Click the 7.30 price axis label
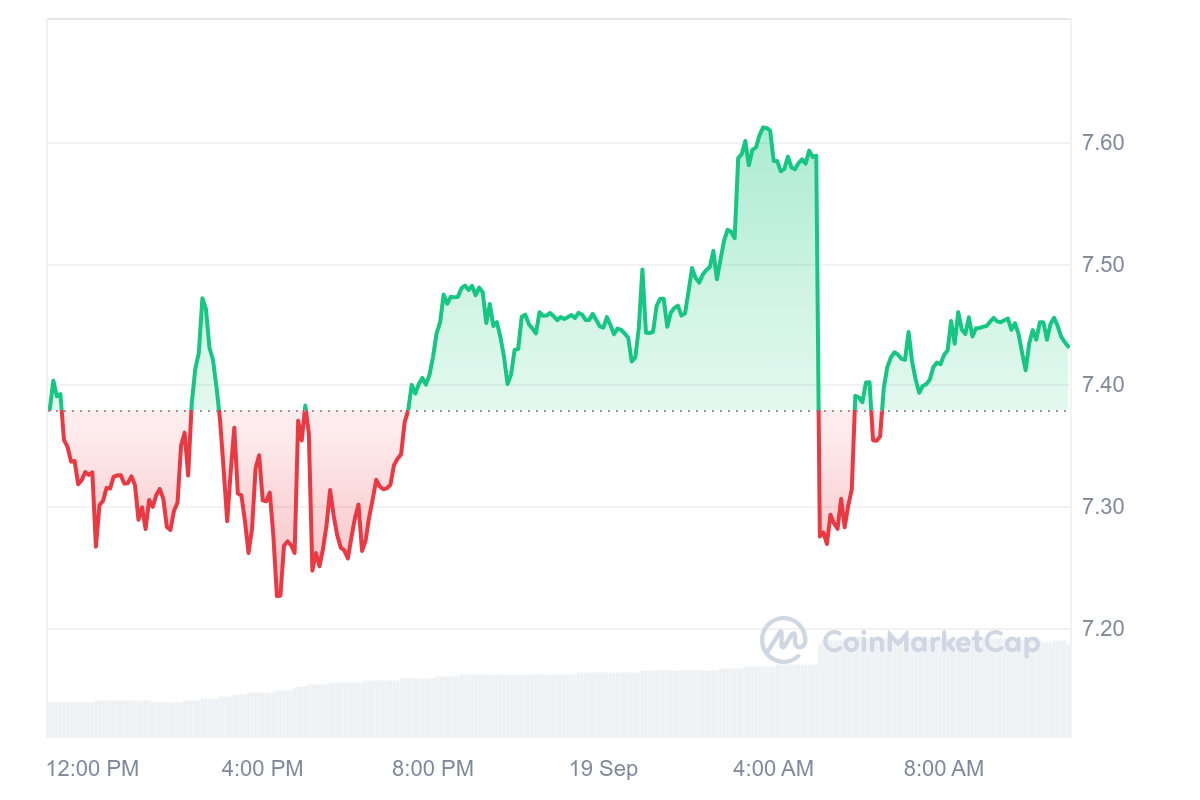The height and width of the screenshot is (800, 1200). click(1103, 507)
